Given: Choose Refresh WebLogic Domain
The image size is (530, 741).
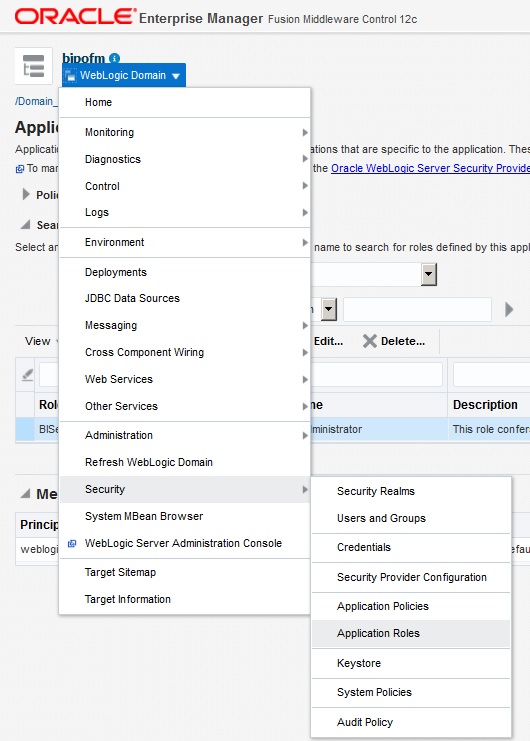Looking at the screenshot, I should coord(185,462).
